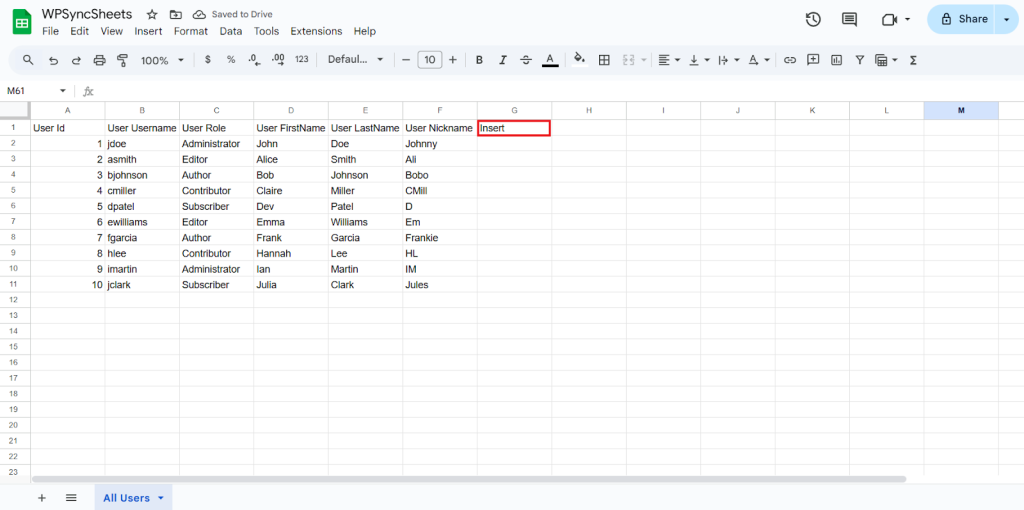Screen dimensions: 1024x510
Task: Select column G header
Action: click(x=515, y=110)
